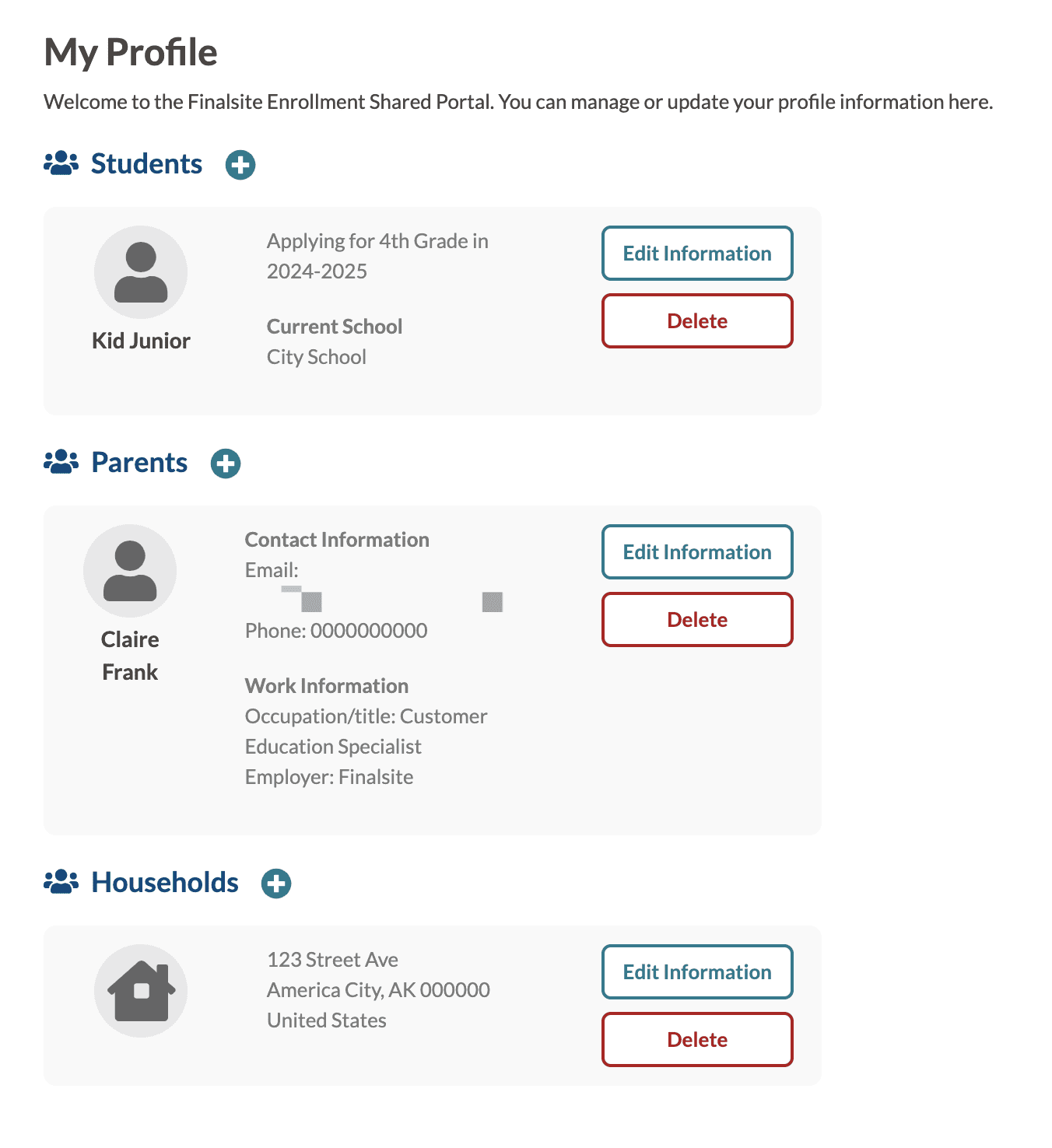Click the Parents group icon

pyautogui.click(x=61, y=461)
